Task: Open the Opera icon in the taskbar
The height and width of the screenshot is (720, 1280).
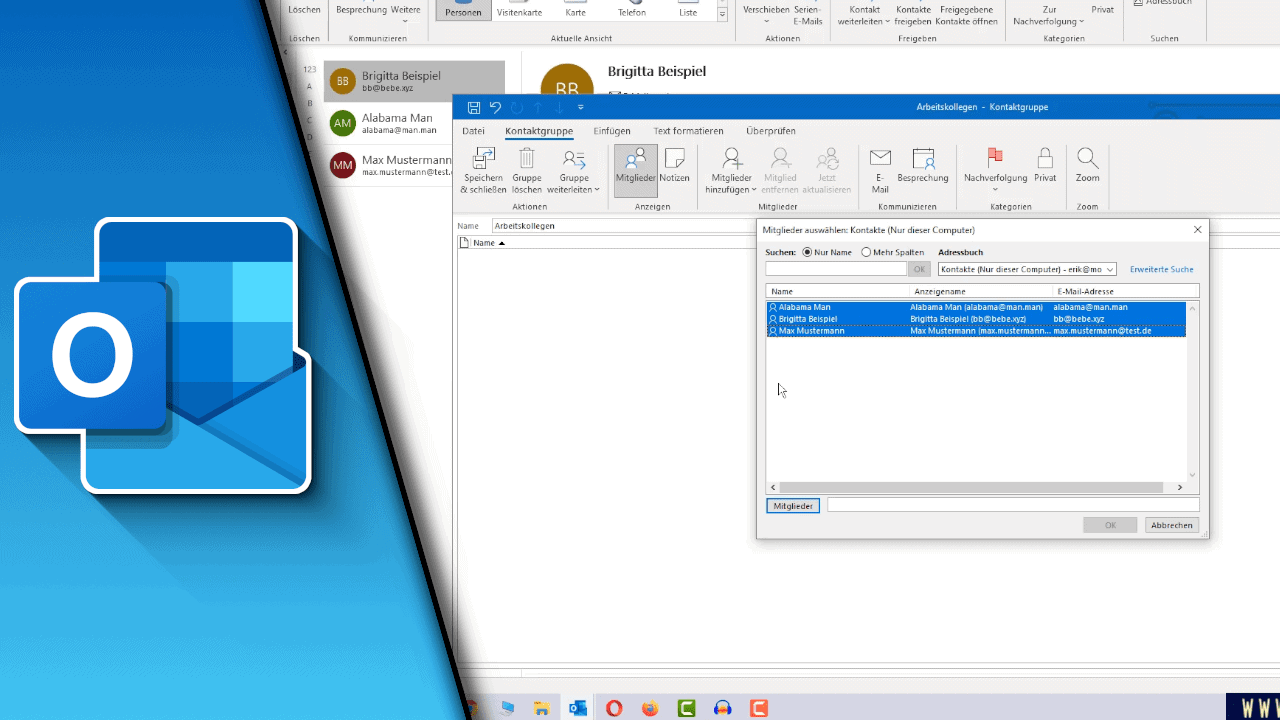Action: tap(614, 708)
